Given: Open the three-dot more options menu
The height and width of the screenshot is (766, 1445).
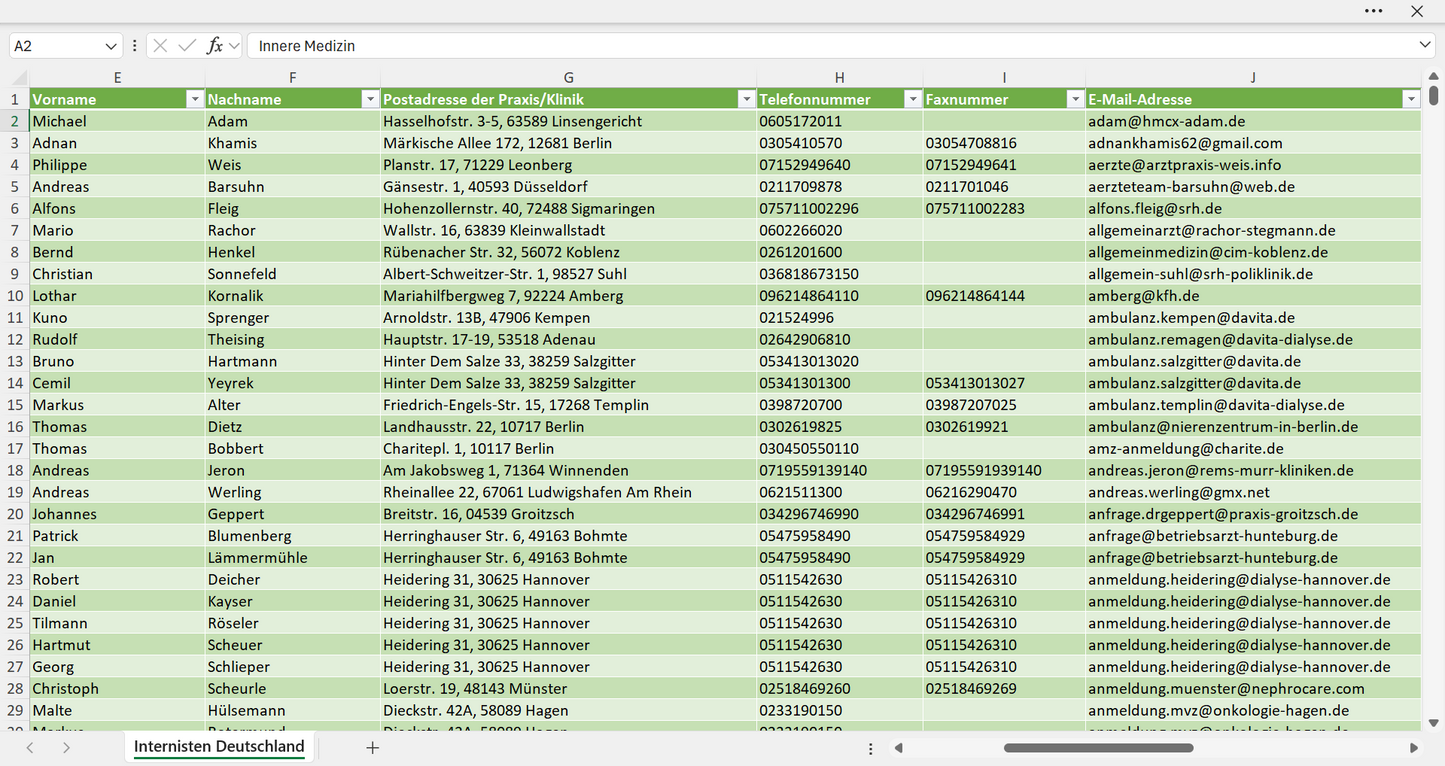Looking at the screenshot, I should click(x=1374, y=11).
